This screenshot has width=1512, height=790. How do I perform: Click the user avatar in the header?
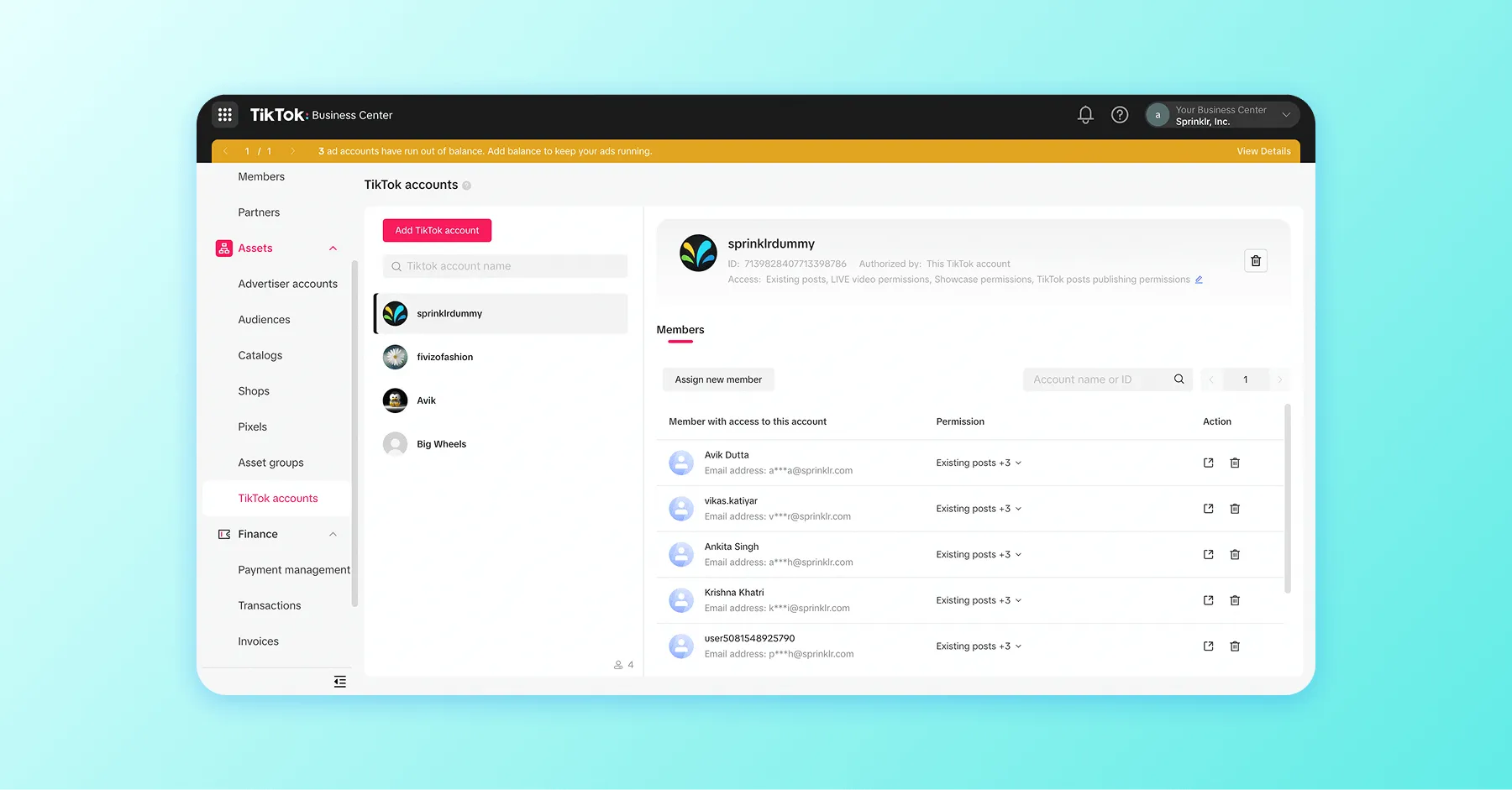point(1158,116)
